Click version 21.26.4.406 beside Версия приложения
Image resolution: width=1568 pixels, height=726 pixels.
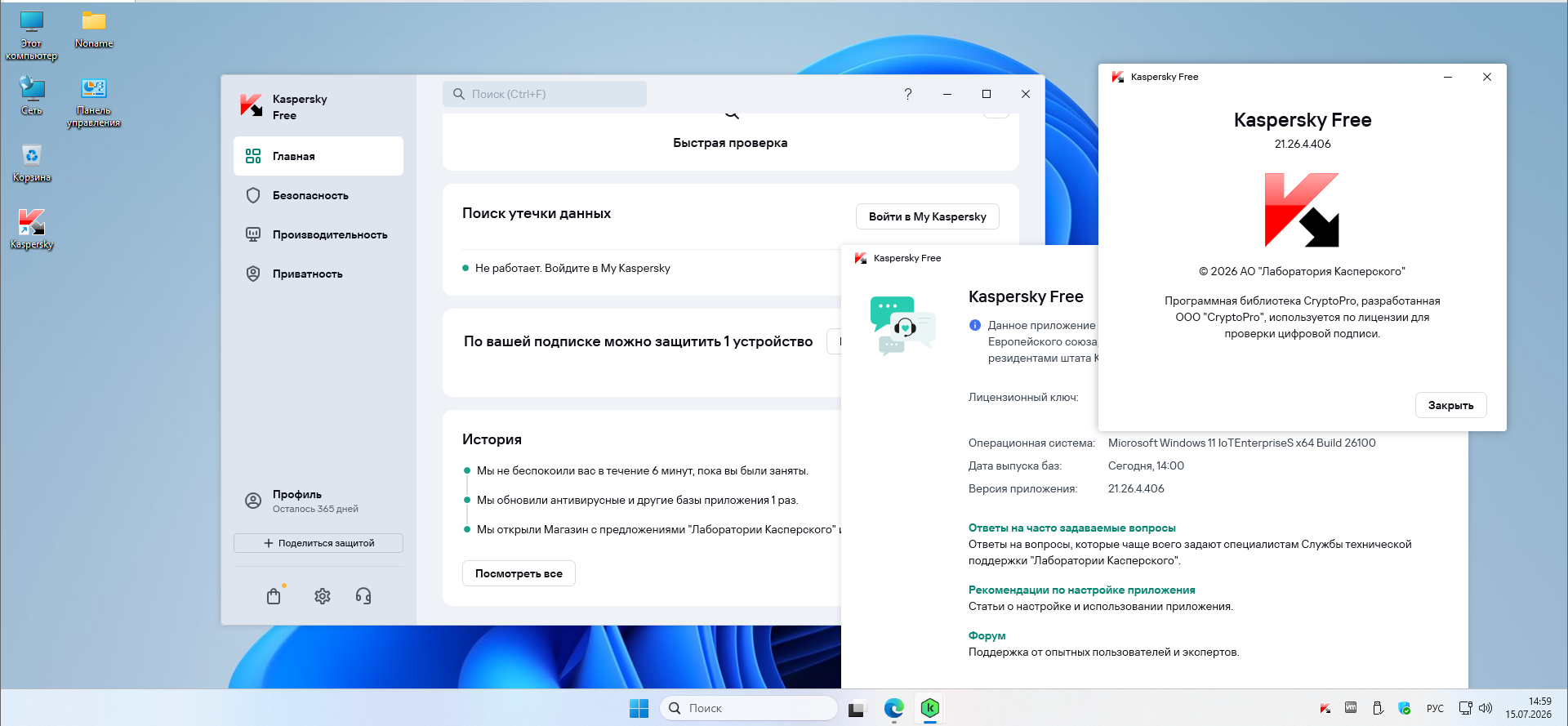pos(1136,488)
